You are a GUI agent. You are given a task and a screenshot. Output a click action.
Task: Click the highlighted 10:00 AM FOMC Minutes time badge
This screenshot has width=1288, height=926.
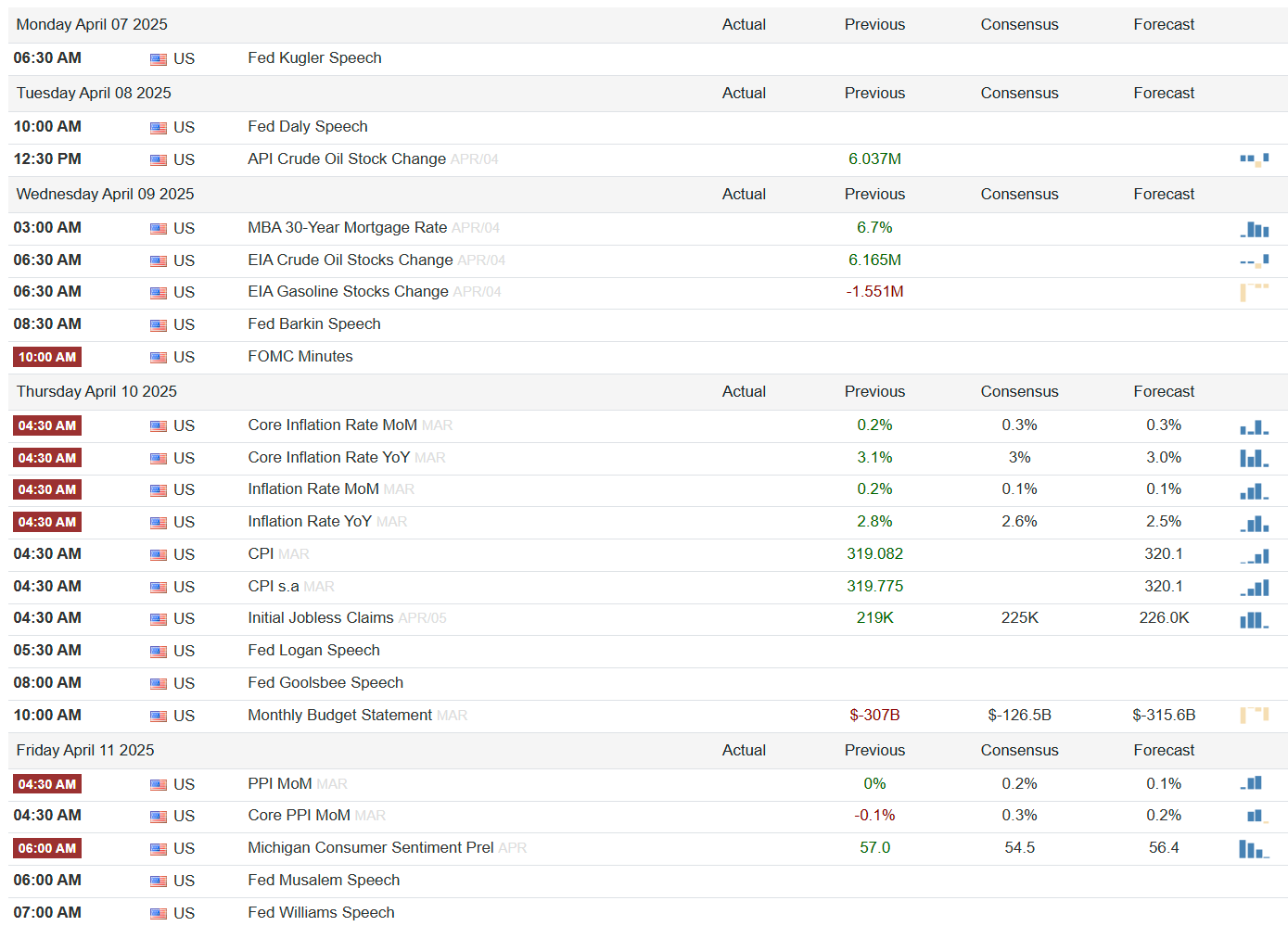[47, 357]
